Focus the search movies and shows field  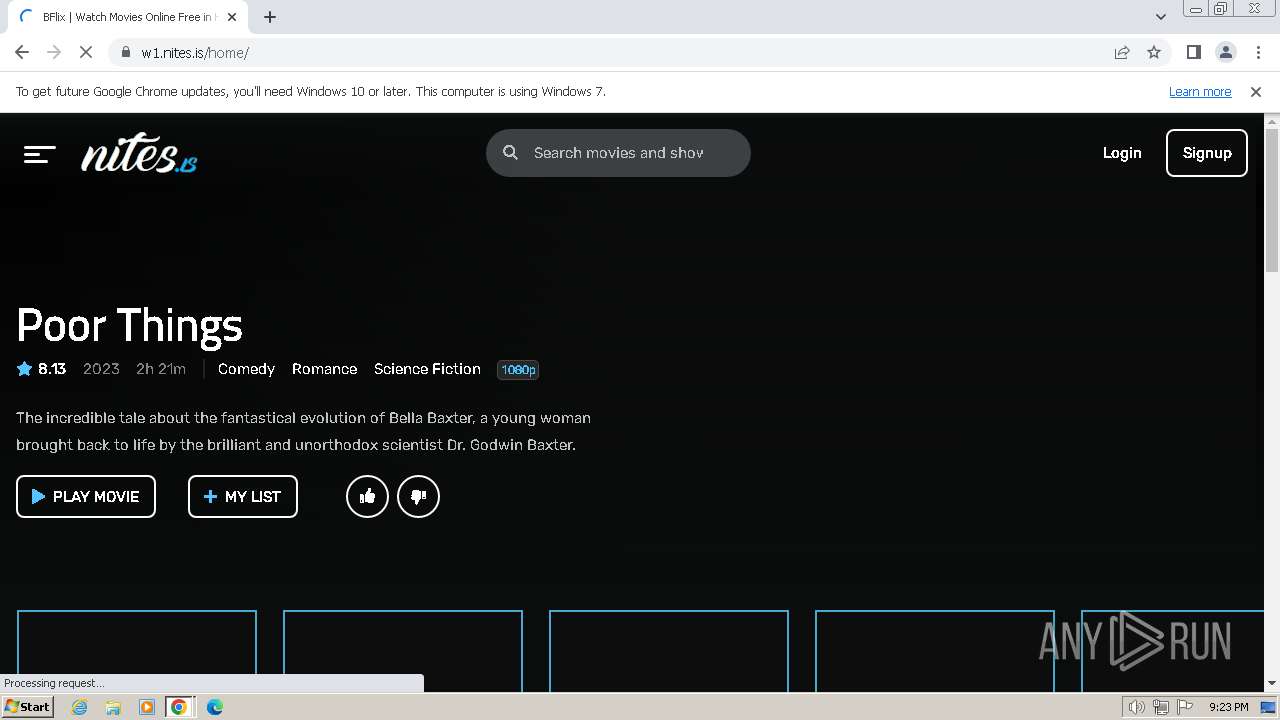pyautogui.click(x=618, y=153)
